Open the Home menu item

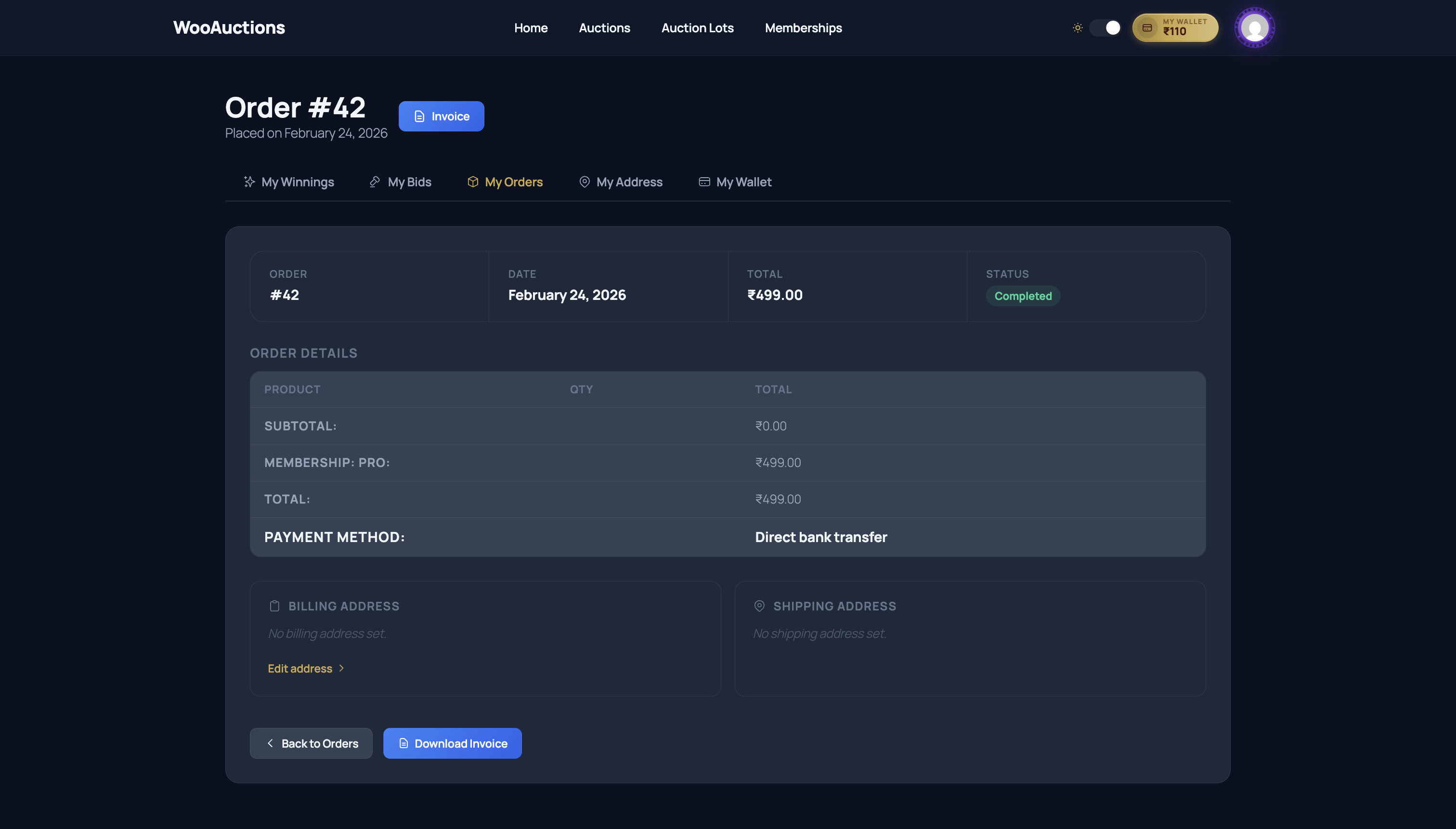[x=531, y=28]
